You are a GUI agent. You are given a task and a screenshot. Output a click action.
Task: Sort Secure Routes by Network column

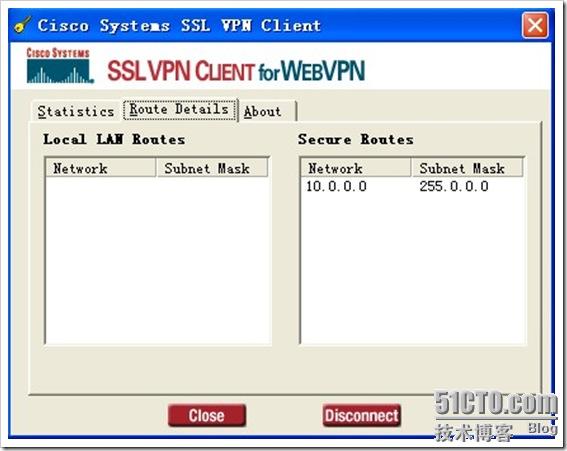356,168
